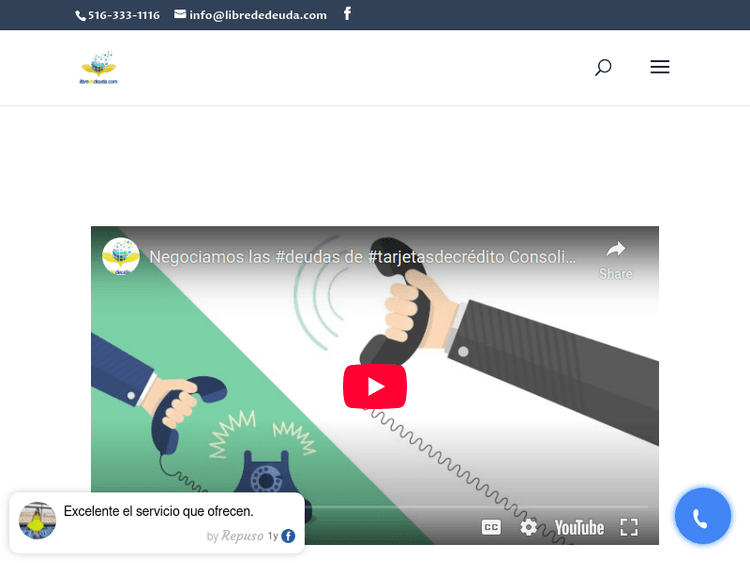The width and height of the screenshot is (750, 563).
Task: Click the phone number 516-333-1116
Action: point(118,15)
